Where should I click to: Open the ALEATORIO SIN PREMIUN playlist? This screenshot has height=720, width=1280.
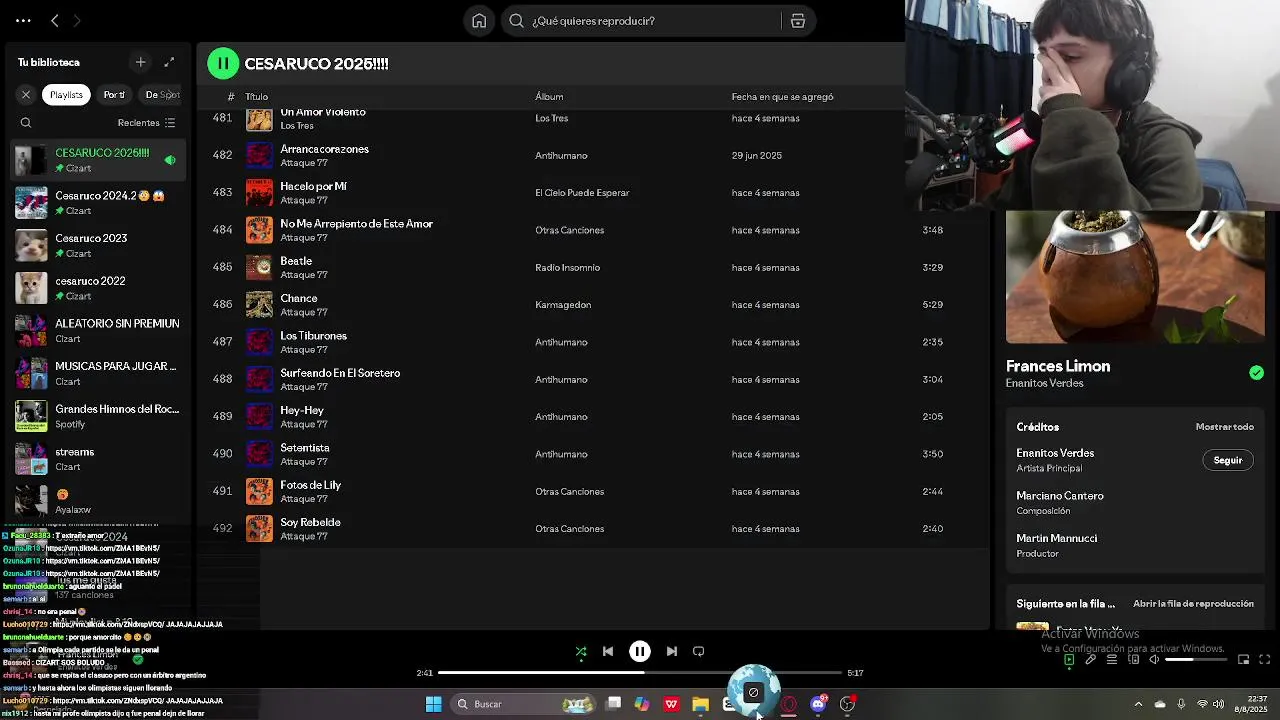click(x=97, y=331)
